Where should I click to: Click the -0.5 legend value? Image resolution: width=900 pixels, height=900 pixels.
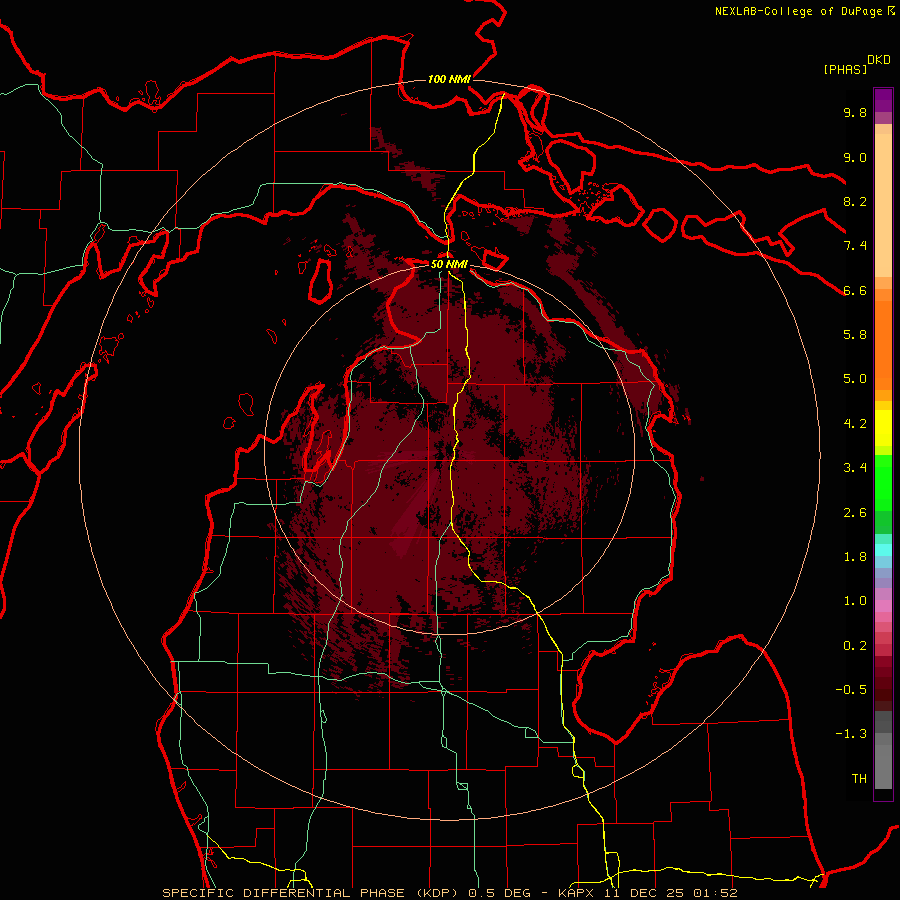tap(851, 690)
